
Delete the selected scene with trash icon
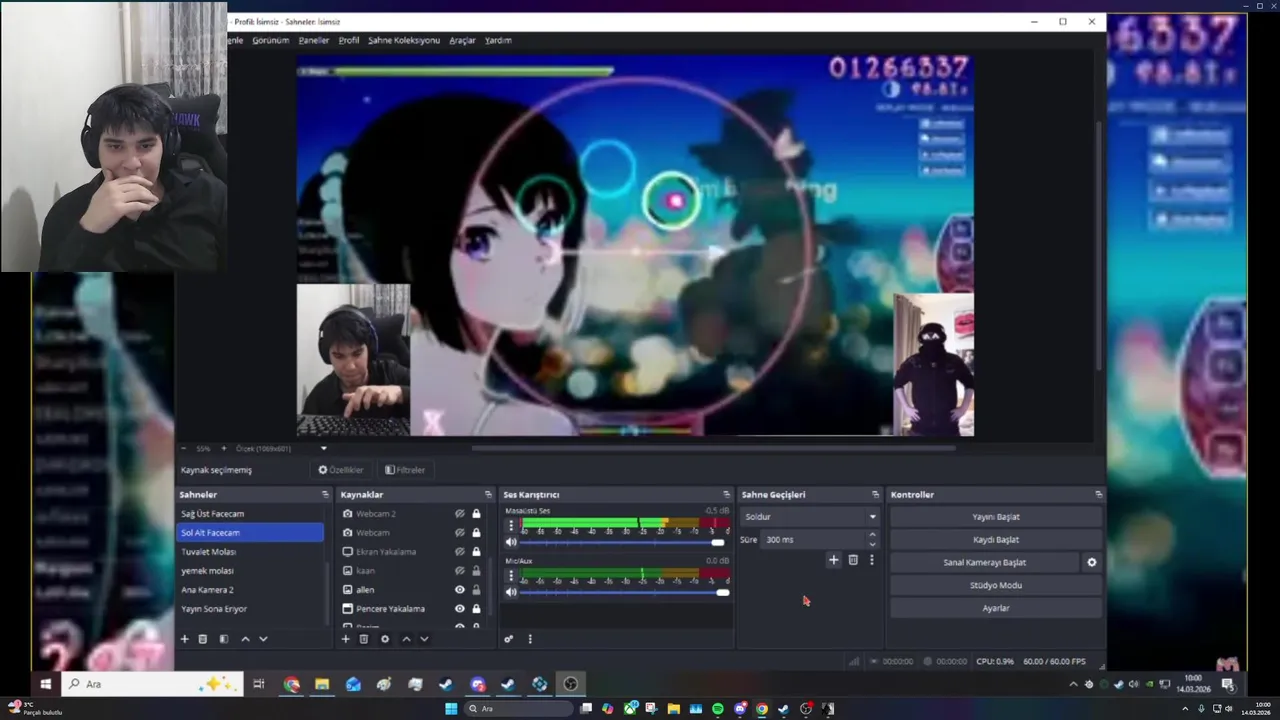point(203,639)
